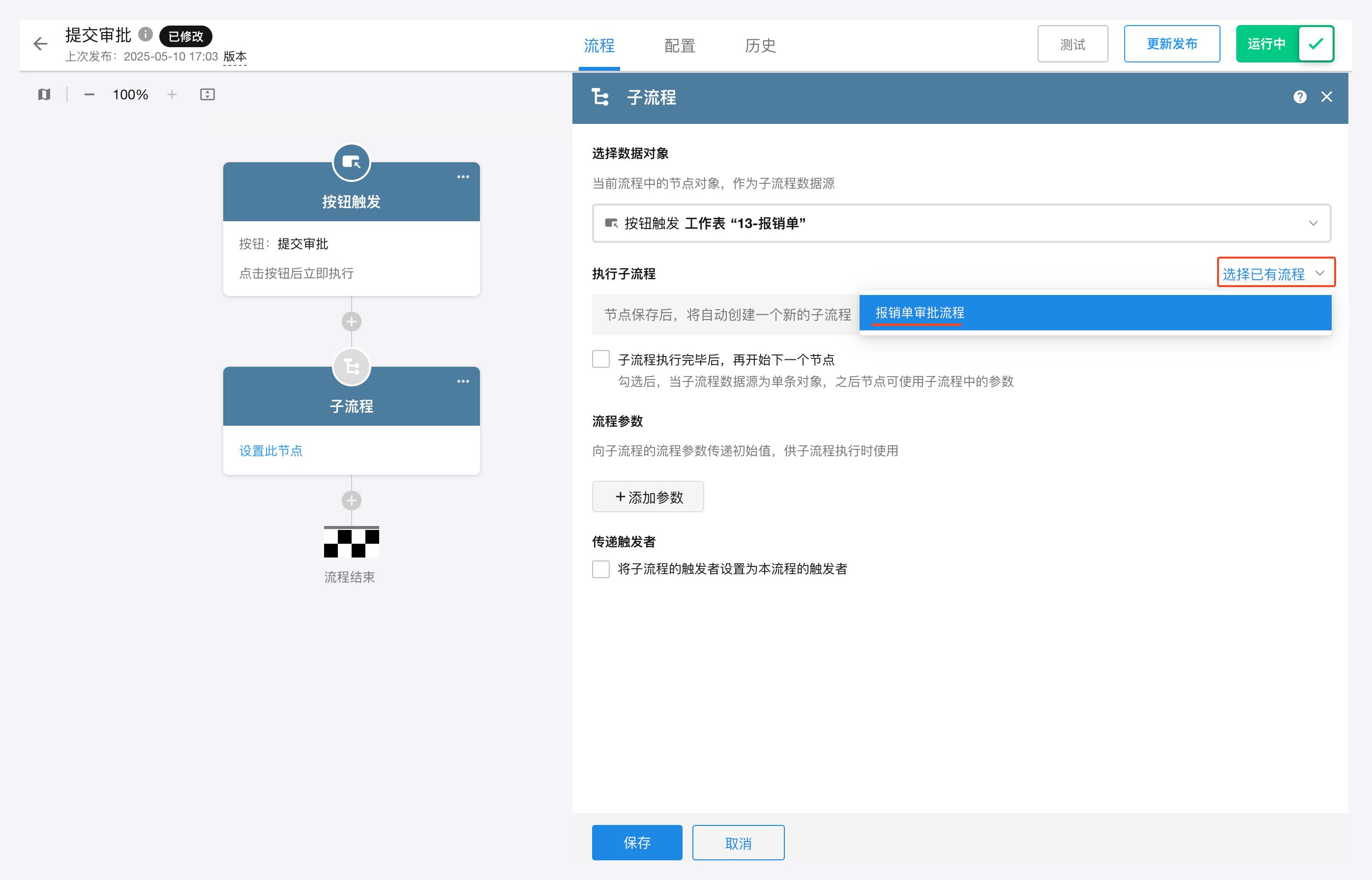Click the 添加参数 button
This screenshot has width=1372, height=880.
click(x=648, y=497)
